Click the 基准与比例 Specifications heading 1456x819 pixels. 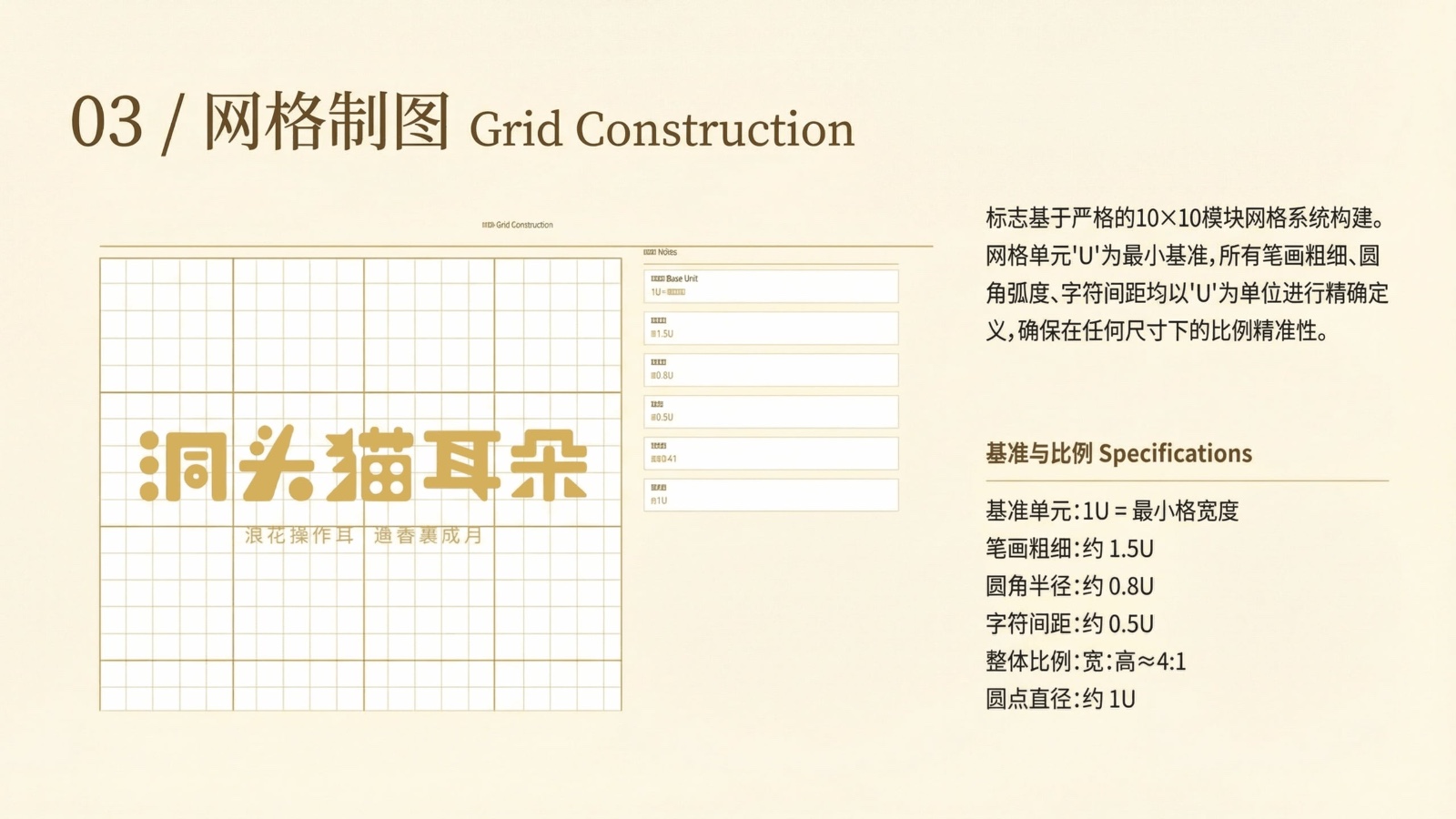[x=1118, y=453]
